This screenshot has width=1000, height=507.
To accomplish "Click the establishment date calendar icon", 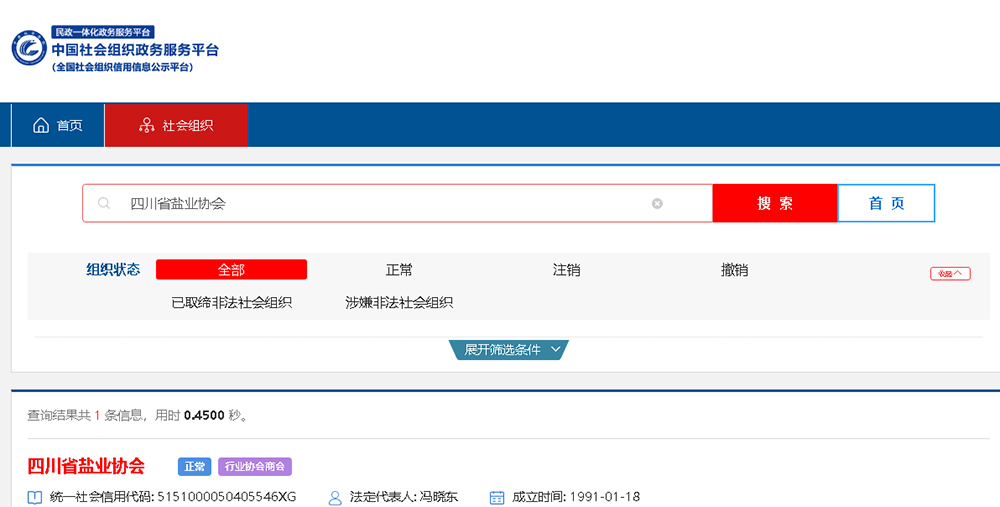I will (x=497, y=497).
